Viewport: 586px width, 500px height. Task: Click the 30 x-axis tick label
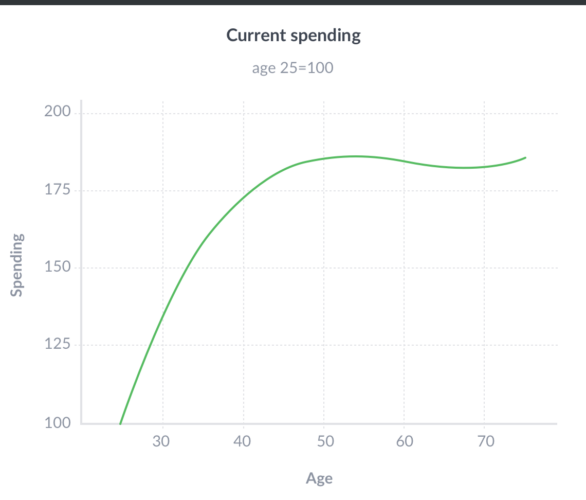point(161,441)
